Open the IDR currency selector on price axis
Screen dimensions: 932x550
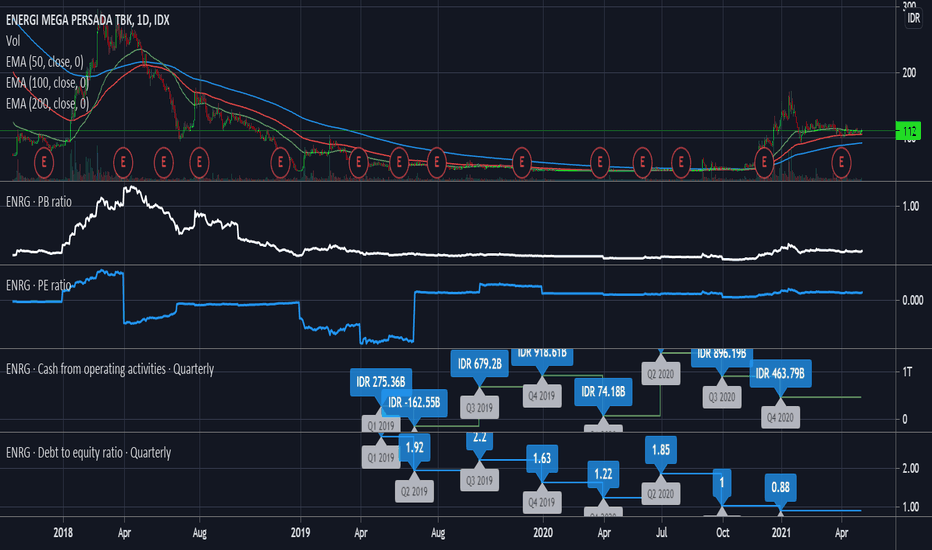coord(914,18)
